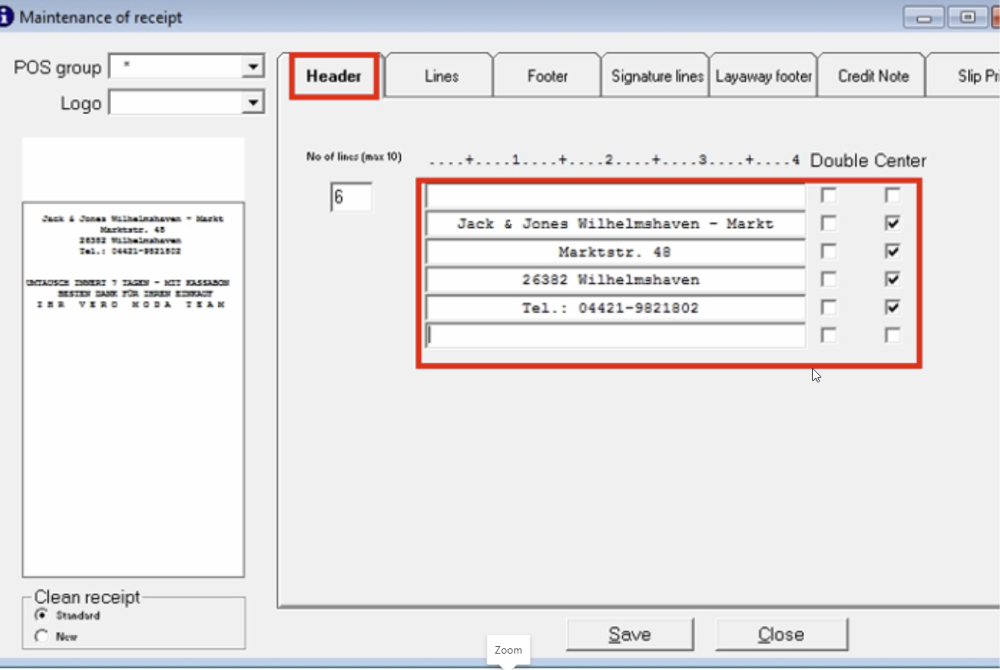Enable Center for the last empty header line
1000x670 pixels.
tap(892, 335)
